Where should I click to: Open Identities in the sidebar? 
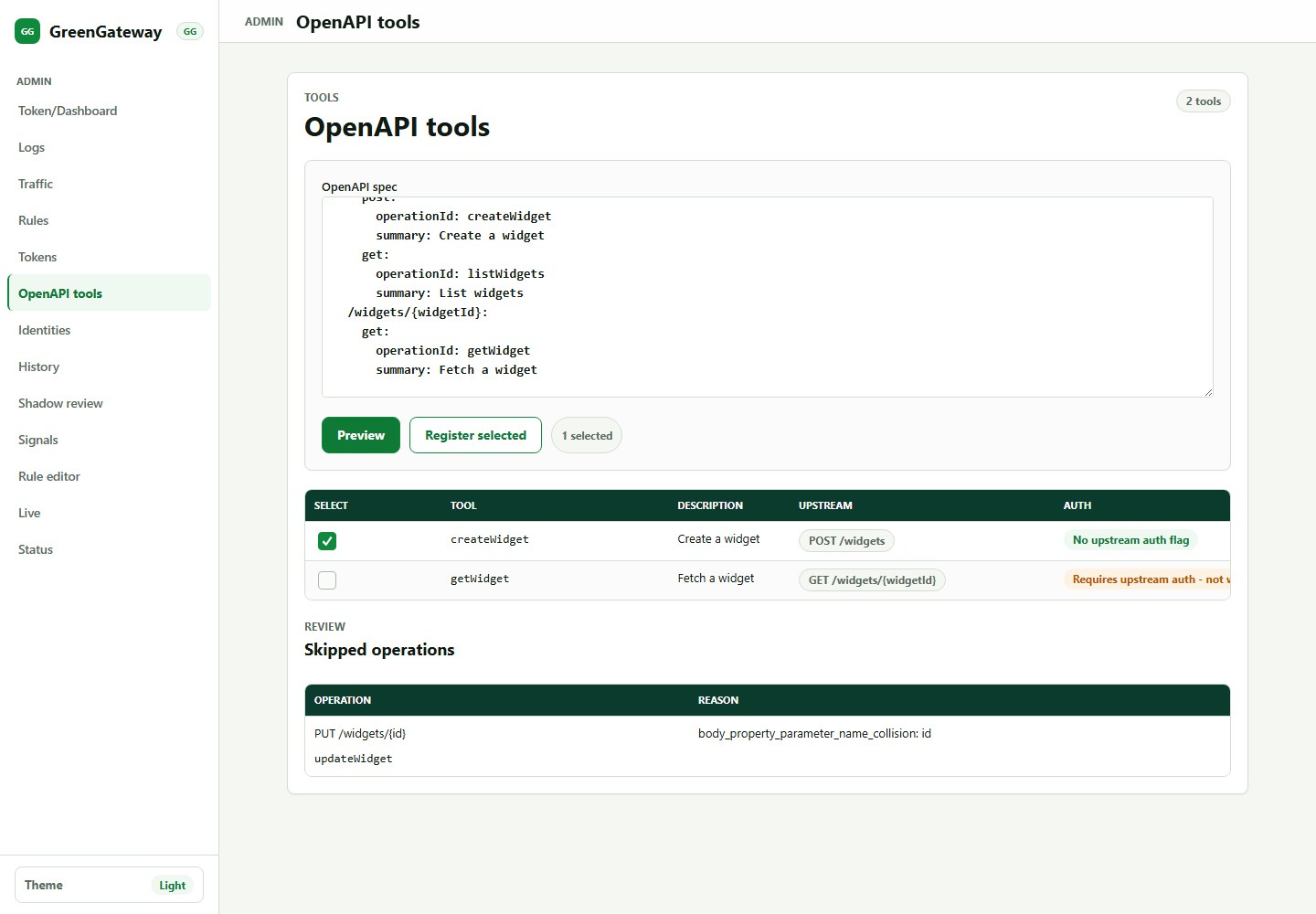pos(109,330)
